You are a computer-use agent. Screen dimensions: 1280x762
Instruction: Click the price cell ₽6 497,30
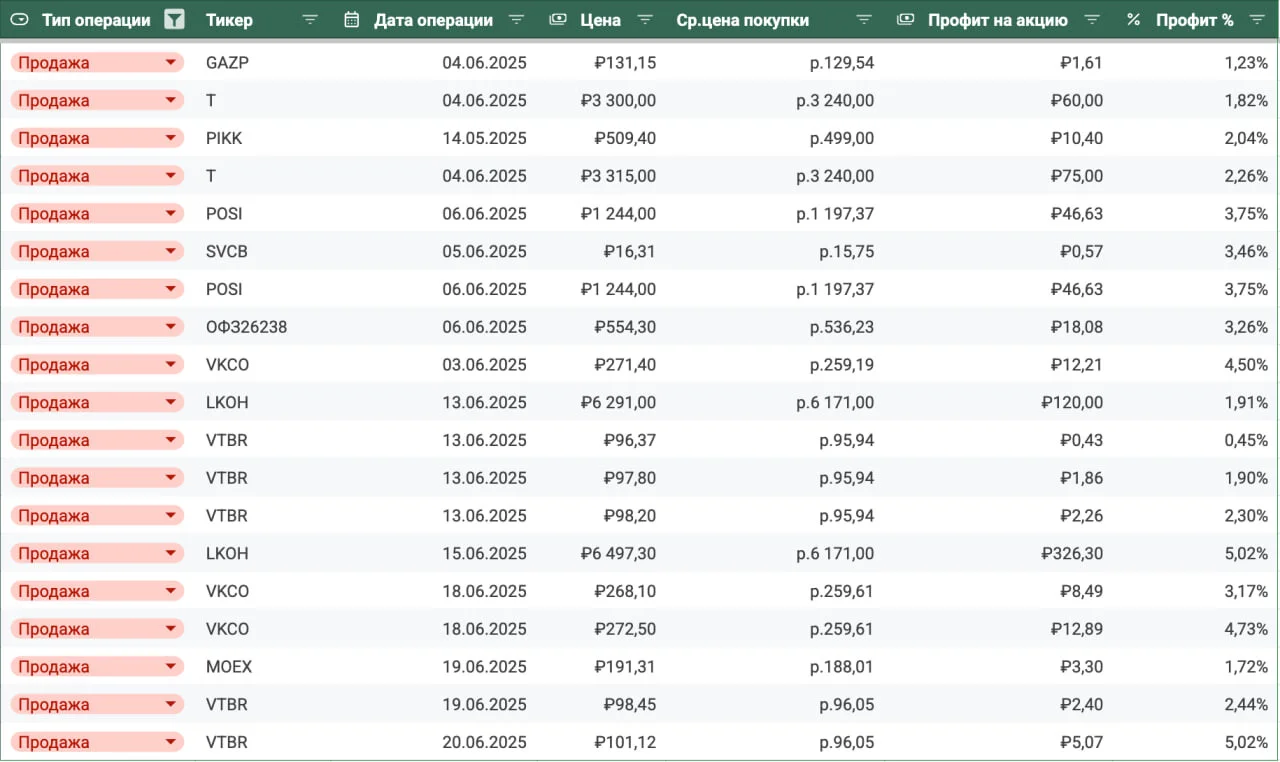pyautogui.click(x=618, y=554)
